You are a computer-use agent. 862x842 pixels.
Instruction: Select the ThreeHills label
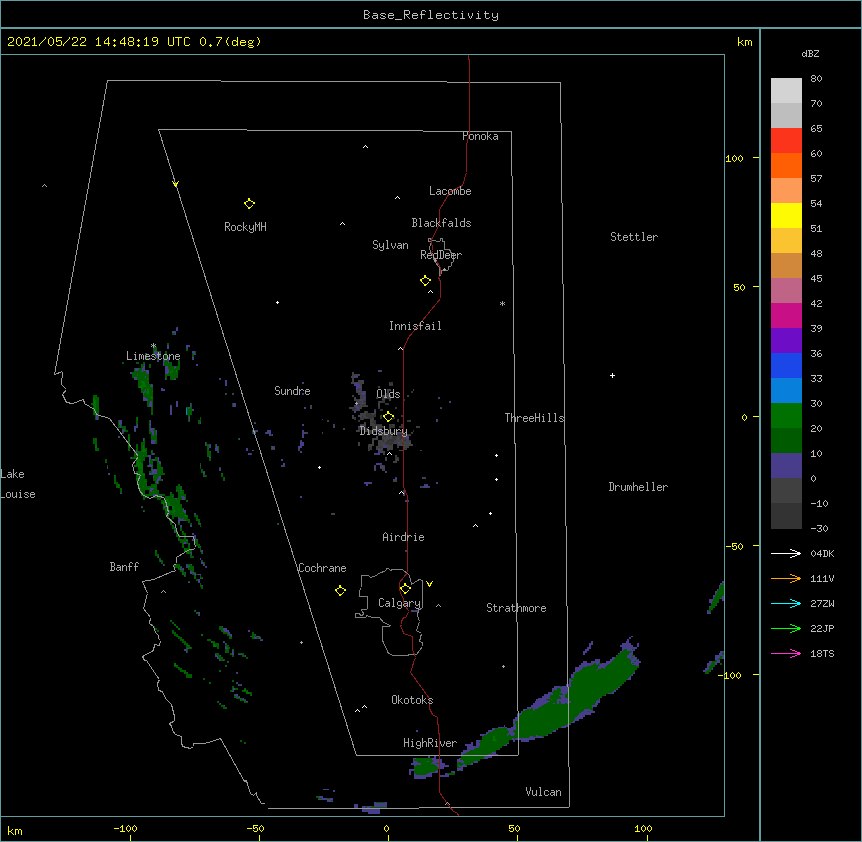(534, 418)
